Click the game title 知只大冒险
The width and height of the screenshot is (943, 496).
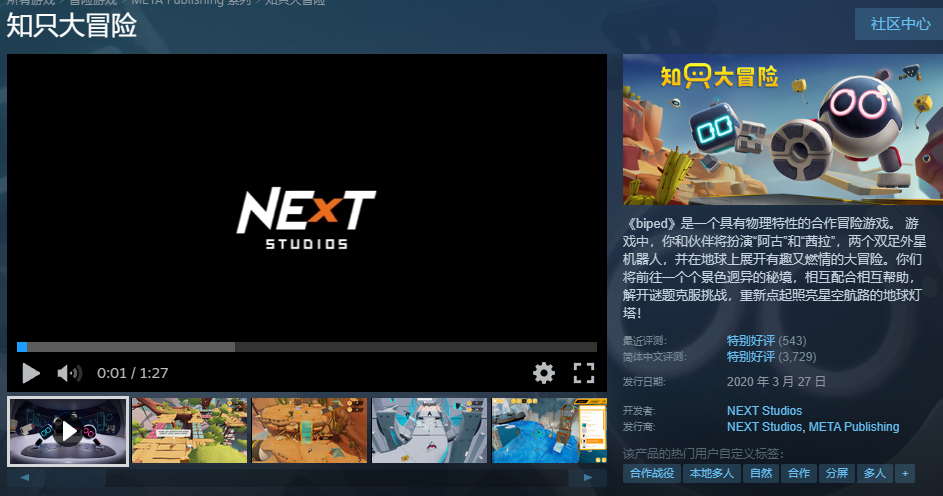pyautogui.click(x=72, y=26)
